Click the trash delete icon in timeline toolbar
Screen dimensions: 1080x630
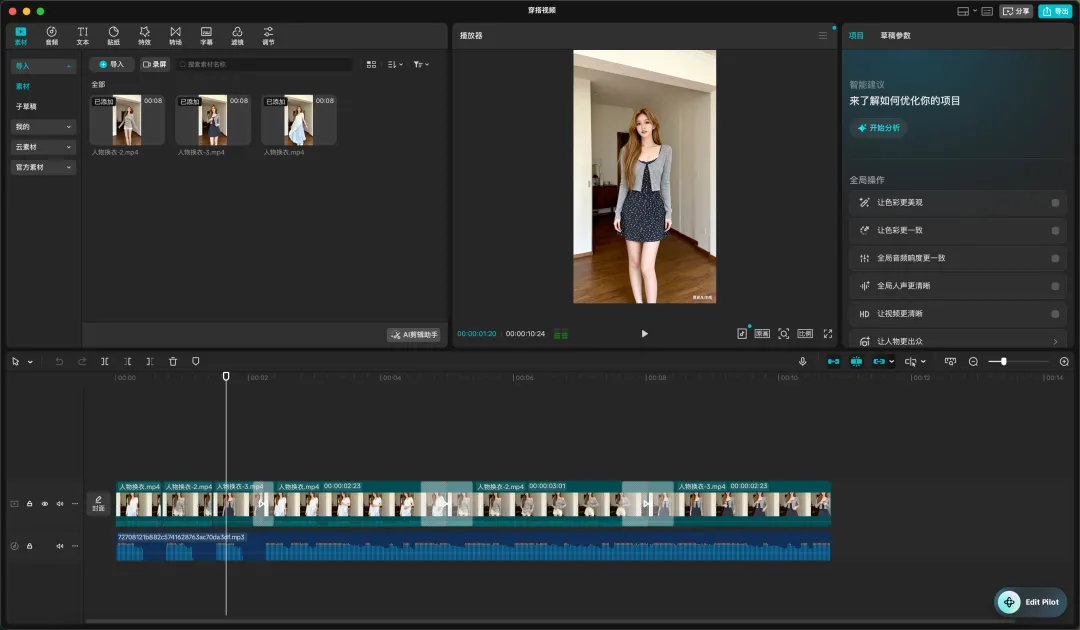click(173, 361)
